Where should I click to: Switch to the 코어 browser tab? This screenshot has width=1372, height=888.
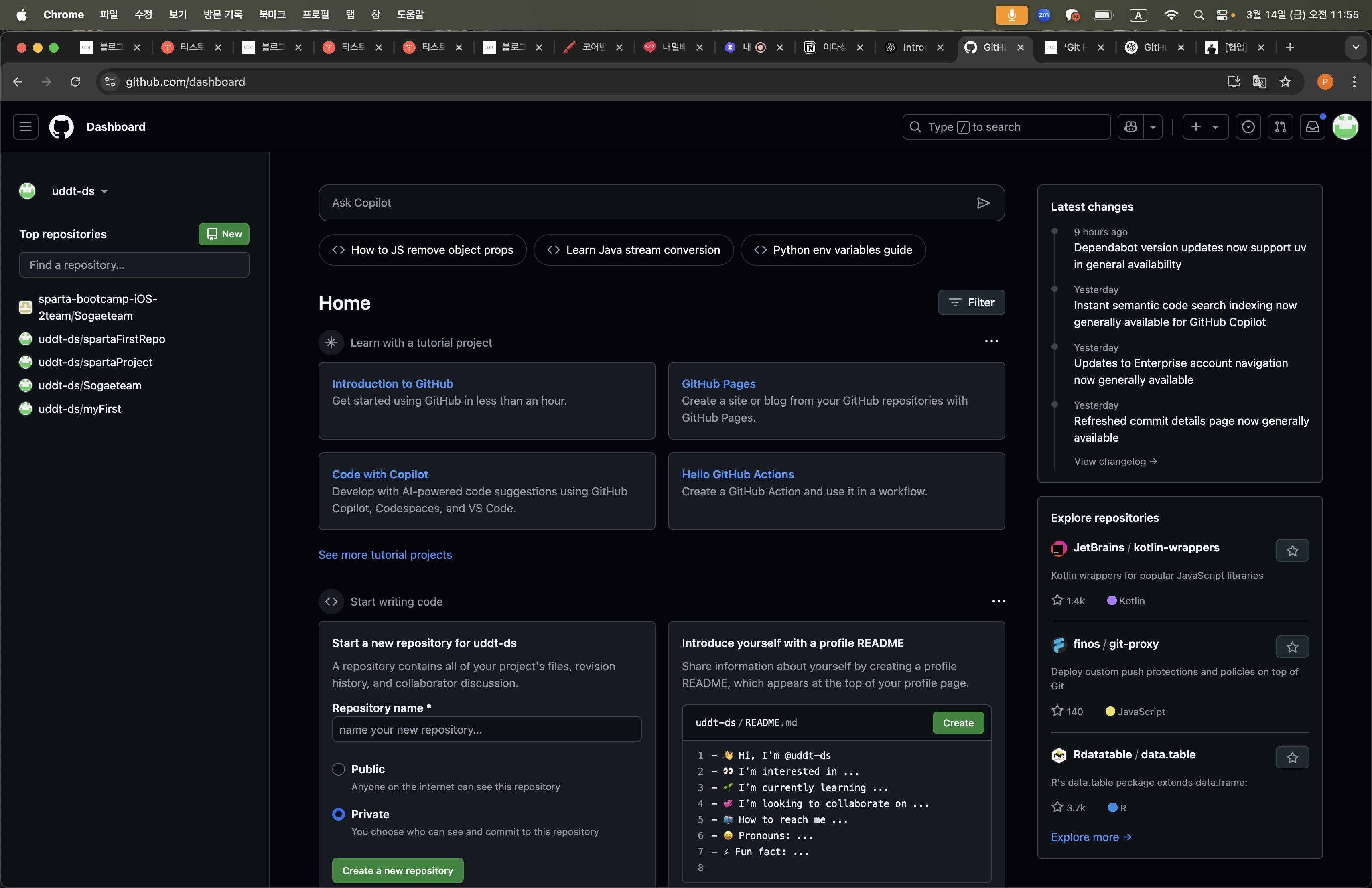(593, 47)
